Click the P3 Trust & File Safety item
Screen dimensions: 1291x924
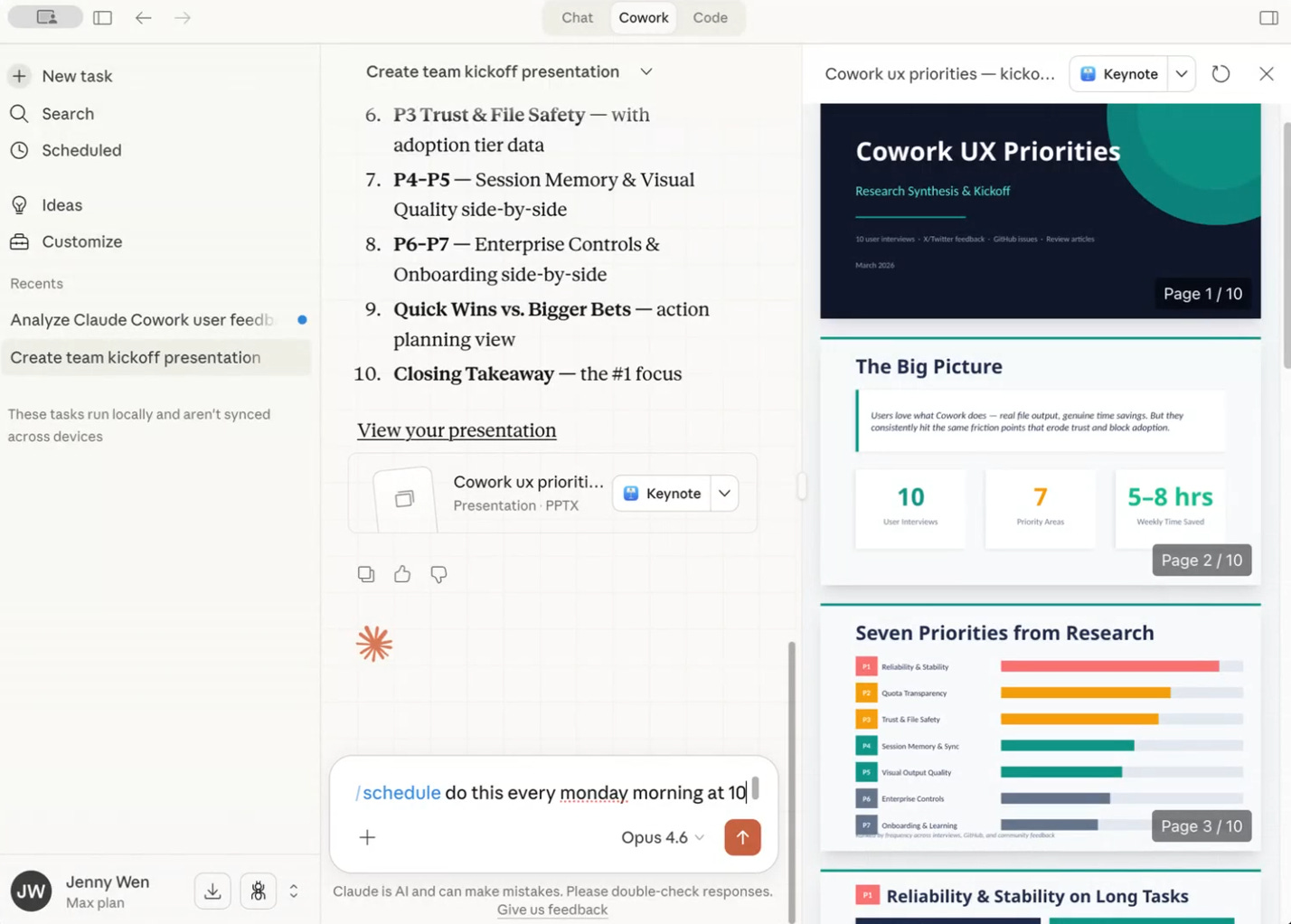tap(507, 129)
